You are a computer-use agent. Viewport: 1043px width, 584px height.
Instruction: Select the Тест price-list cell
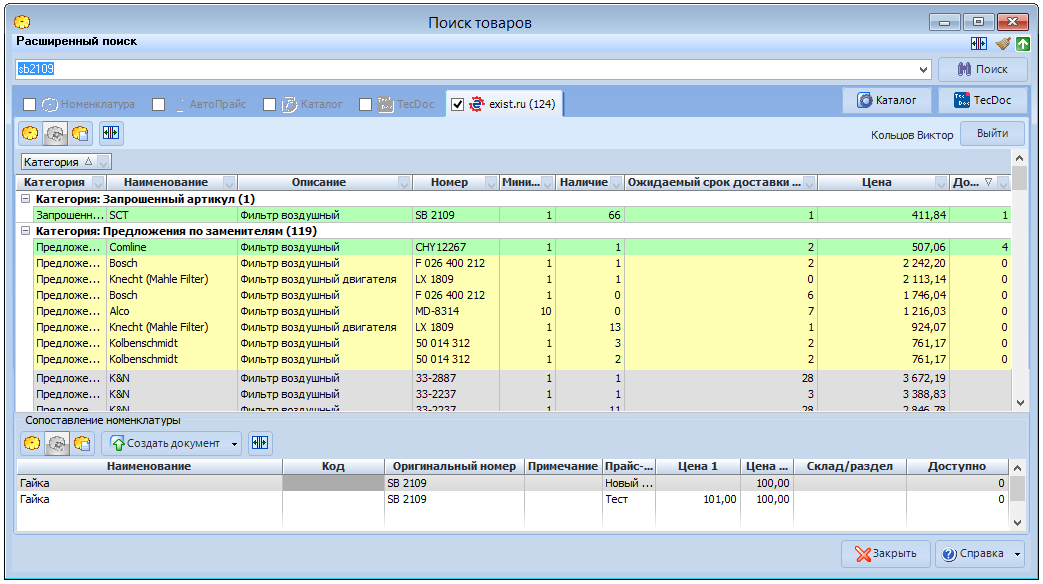pos(629,499)
